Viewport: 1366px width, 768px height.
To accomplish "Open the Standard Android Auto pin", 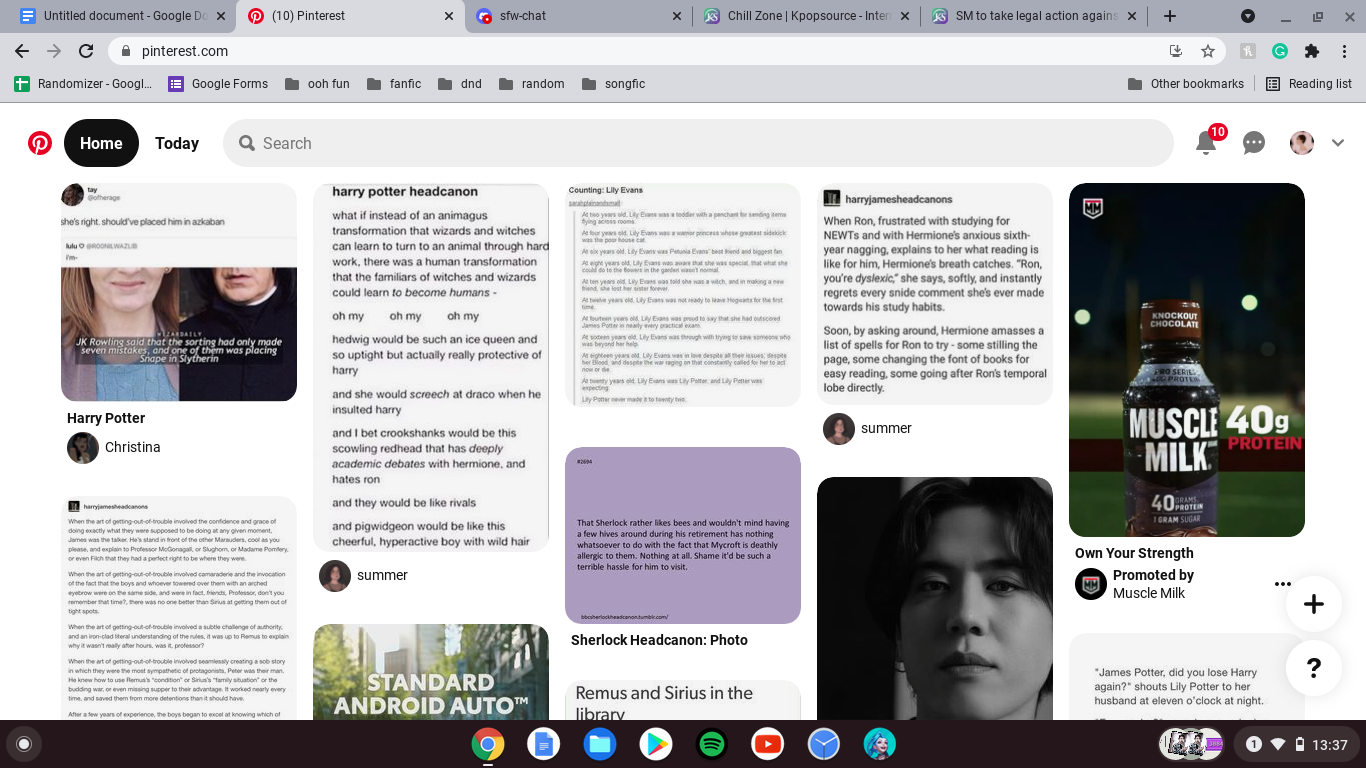I will pyautogui.click(x=431, y=672).
